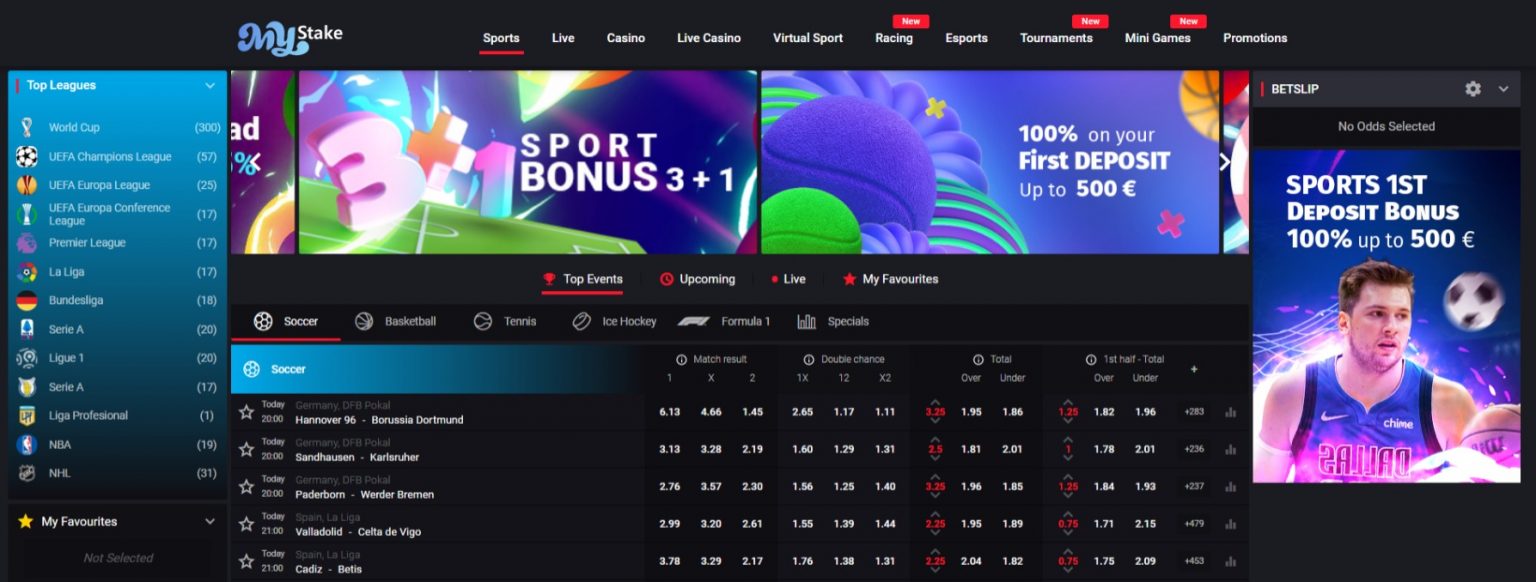Image resolution: width=1536 pixels, height=582 pixels.
Task: Favourite the Hannover 96 - Borussia Dortmund match
Action: click(x=246, y=412)
